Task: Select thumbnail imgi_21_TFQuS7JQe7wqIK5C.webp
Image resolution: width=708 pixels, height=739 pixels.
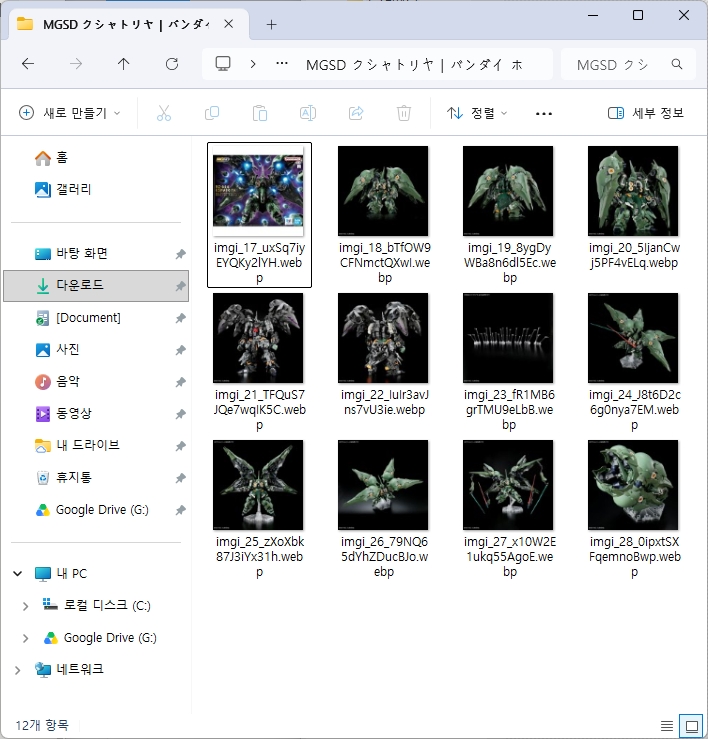Action: [258, 338]
